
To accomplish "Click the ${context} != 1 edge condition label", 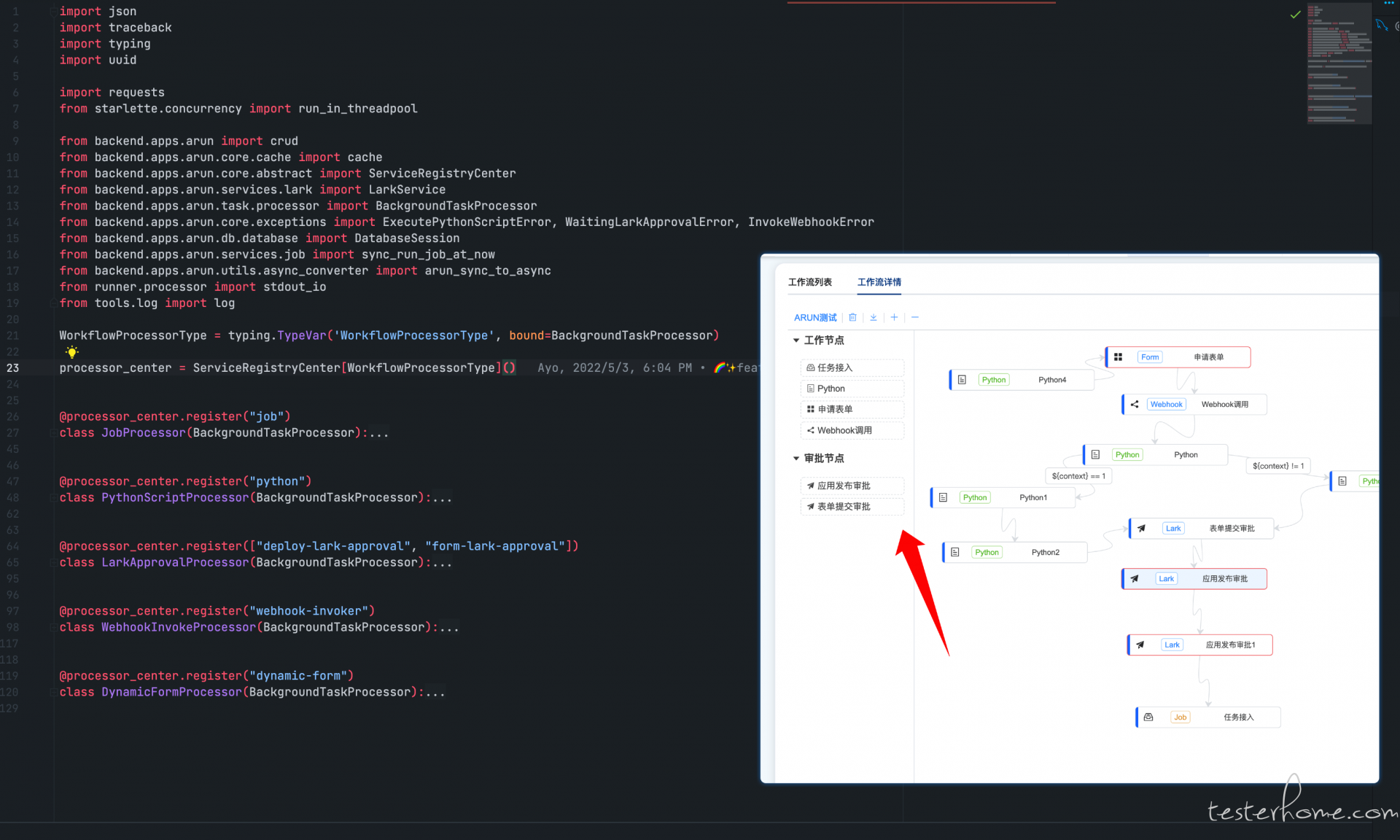I will [1277, 465].
